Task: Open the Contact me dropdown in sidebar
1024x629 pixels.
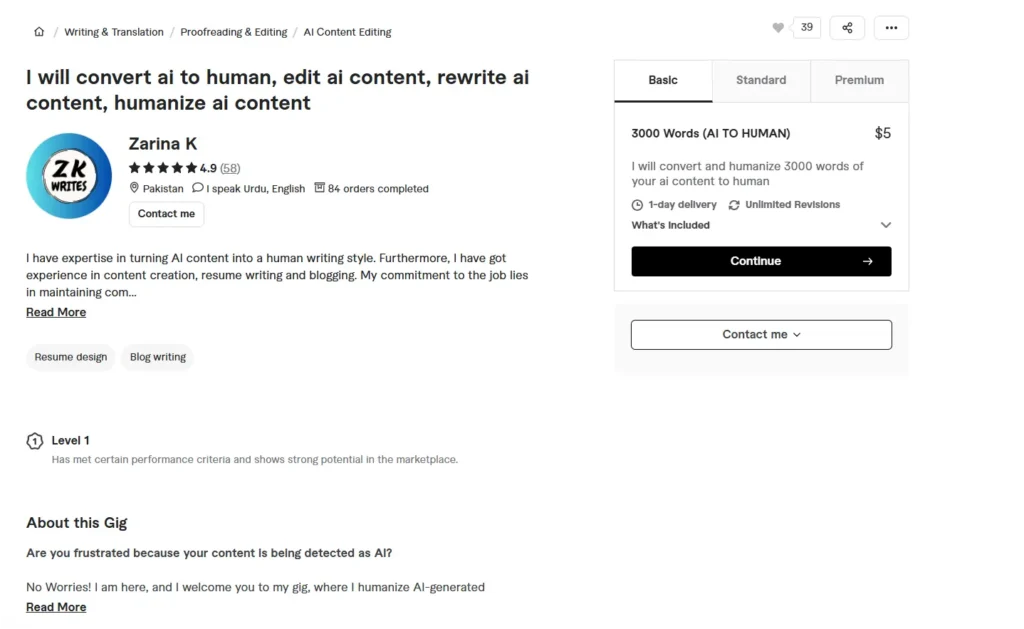Action: [x=761, y=335]
